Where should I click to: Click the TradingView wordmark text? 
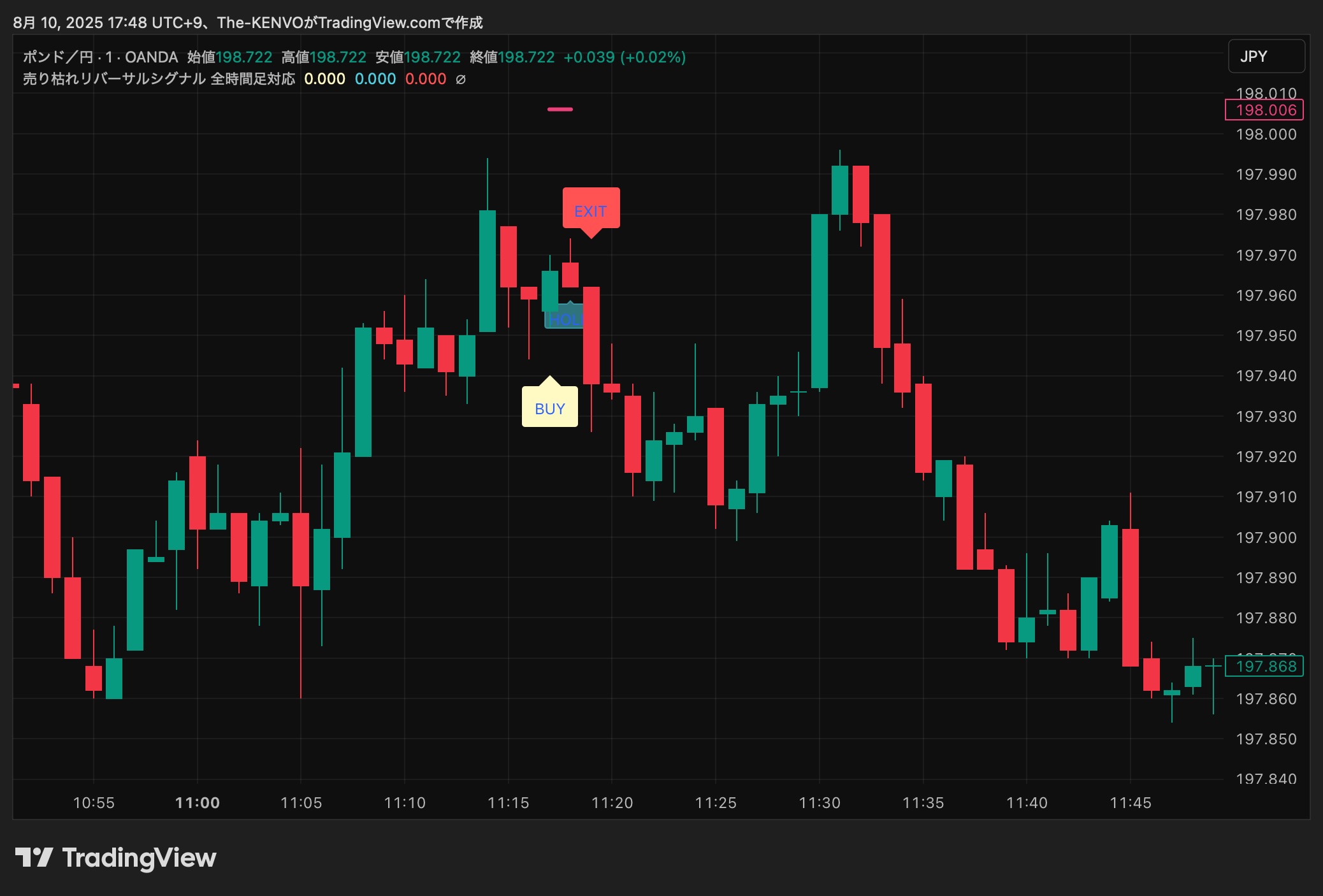139,858
